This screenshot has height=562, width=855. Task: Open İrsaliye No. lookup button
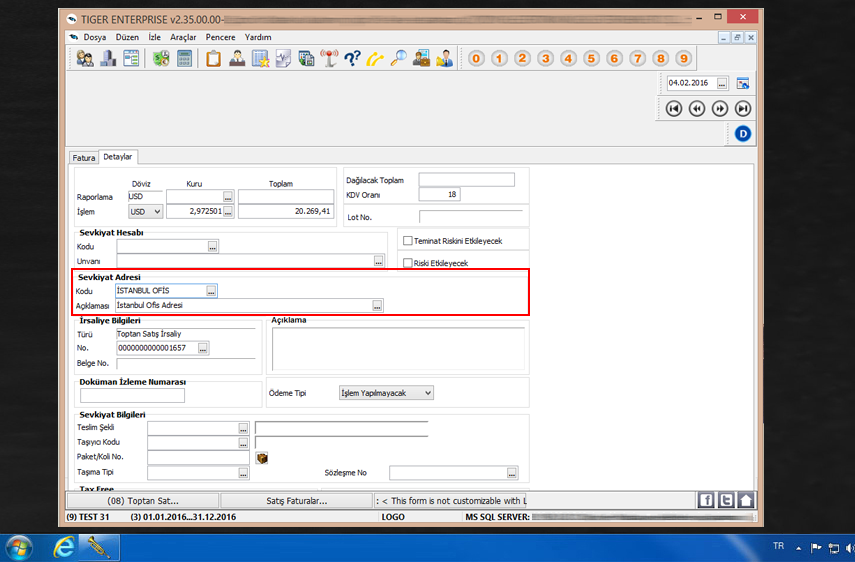pos(203,348)
